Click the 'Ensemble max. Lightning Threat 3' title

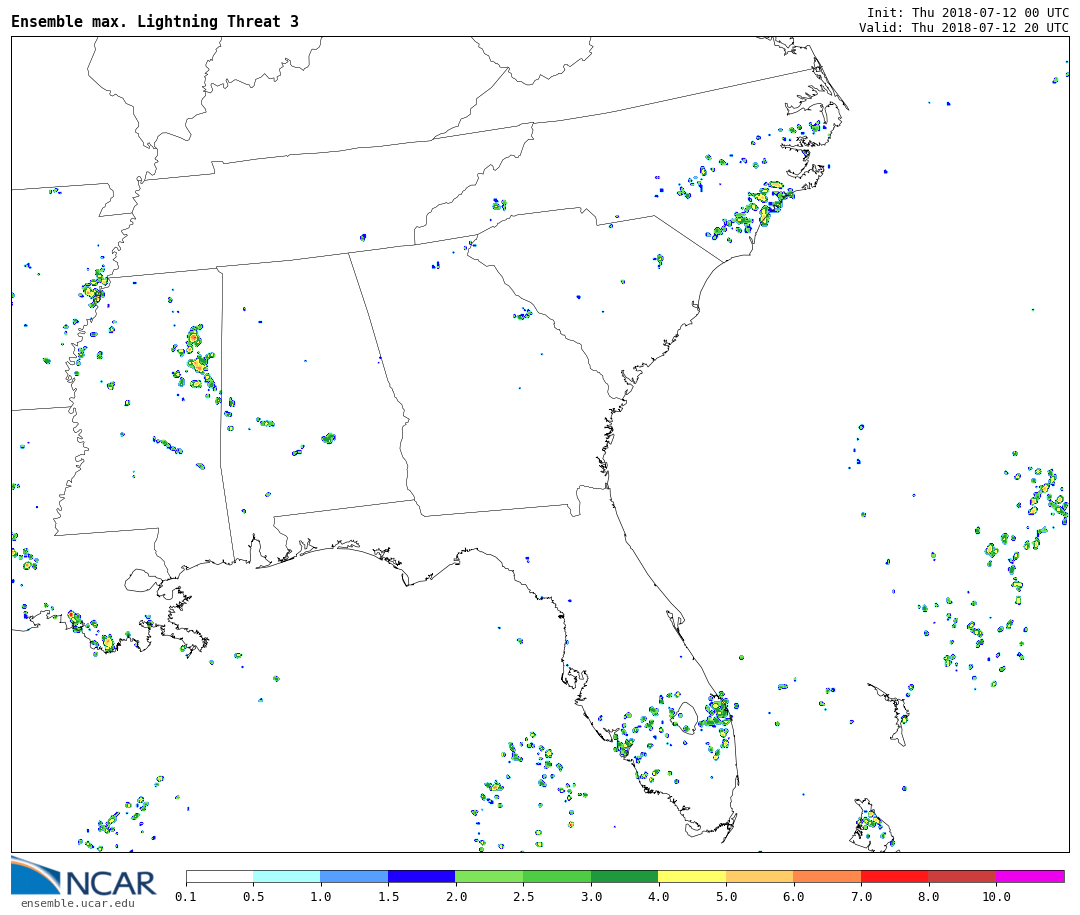pos(155,22)
